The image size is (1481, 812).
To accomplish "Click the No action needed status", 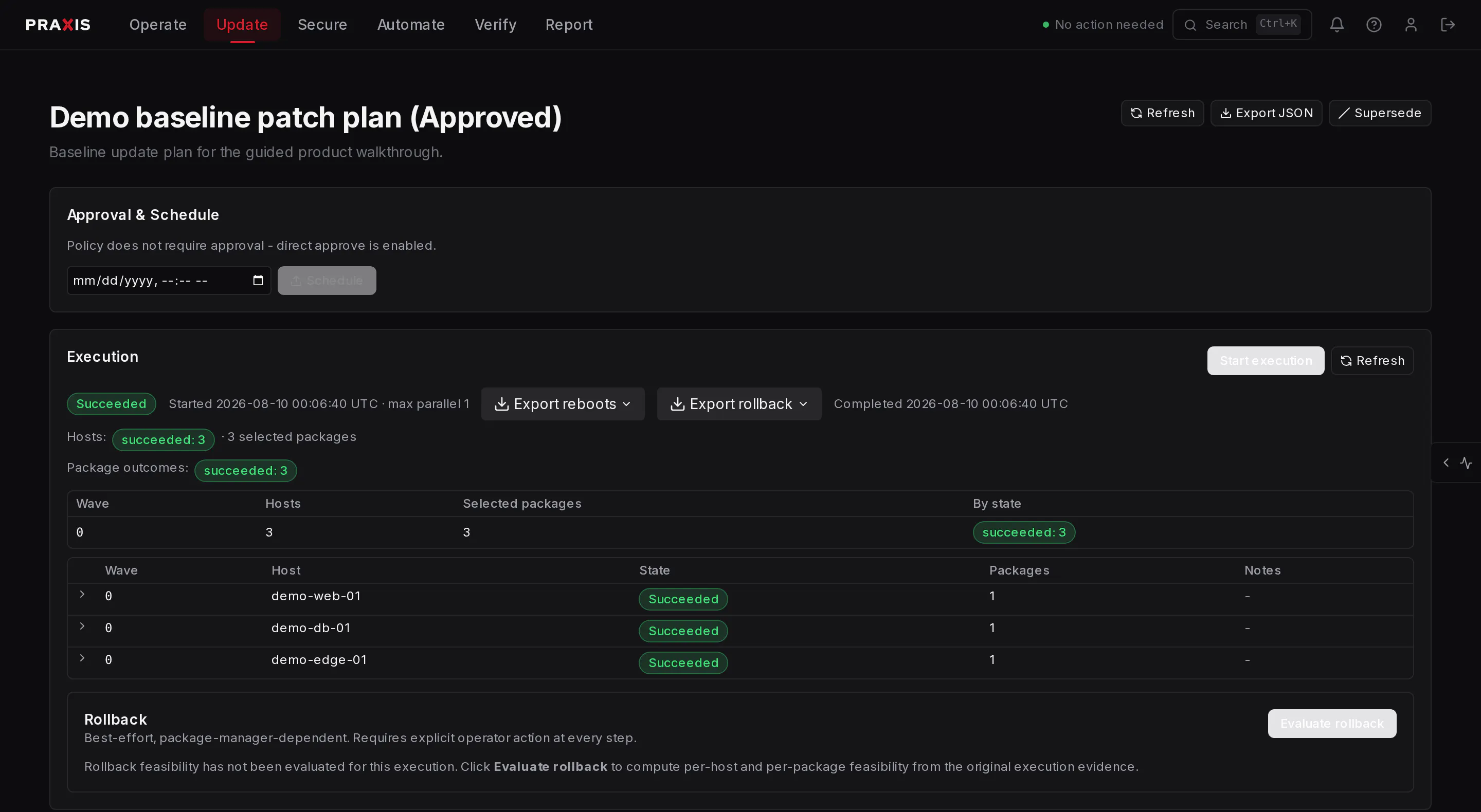I will pos(1103,25).
